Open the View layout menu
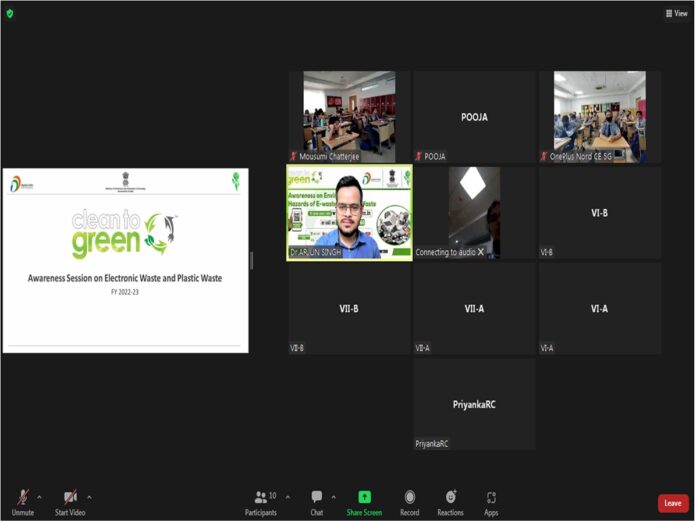696x523 pixels. (677, 13)
